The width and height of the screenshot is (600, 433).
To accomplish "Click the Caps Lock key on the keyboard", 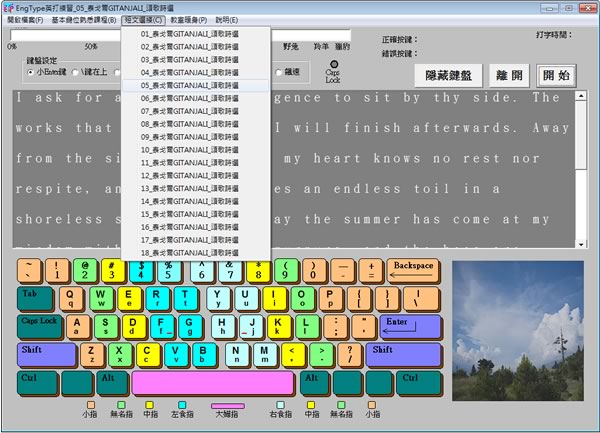I will [x=40, y=326].
